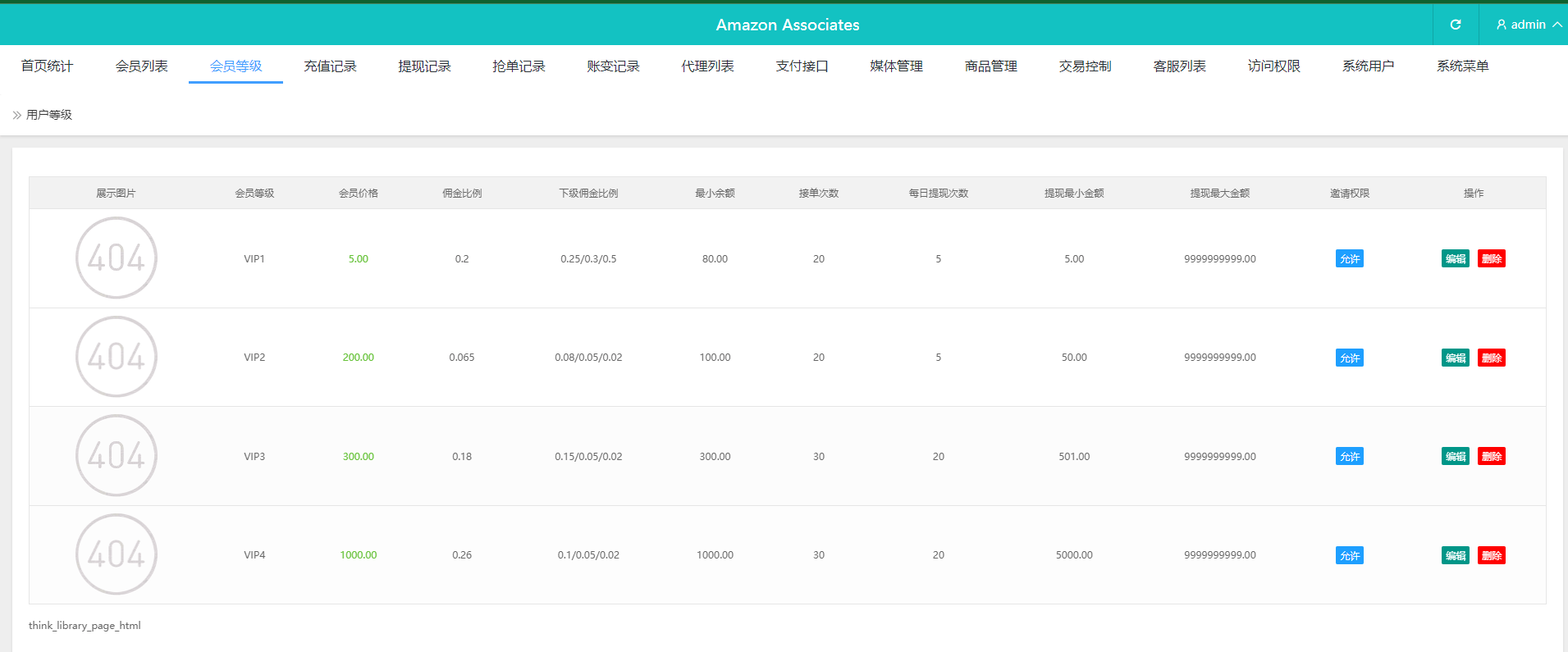This screenshot has width=1568, height=652.
Task: Edit the VIP2 level
Action: coord(1456,358)
